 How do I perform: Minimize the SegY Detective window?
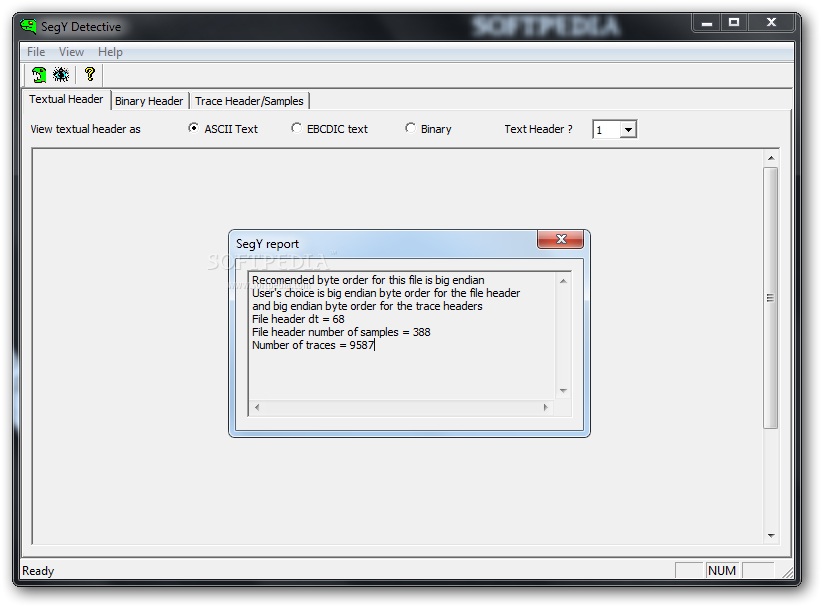click(x=707, y=23)
